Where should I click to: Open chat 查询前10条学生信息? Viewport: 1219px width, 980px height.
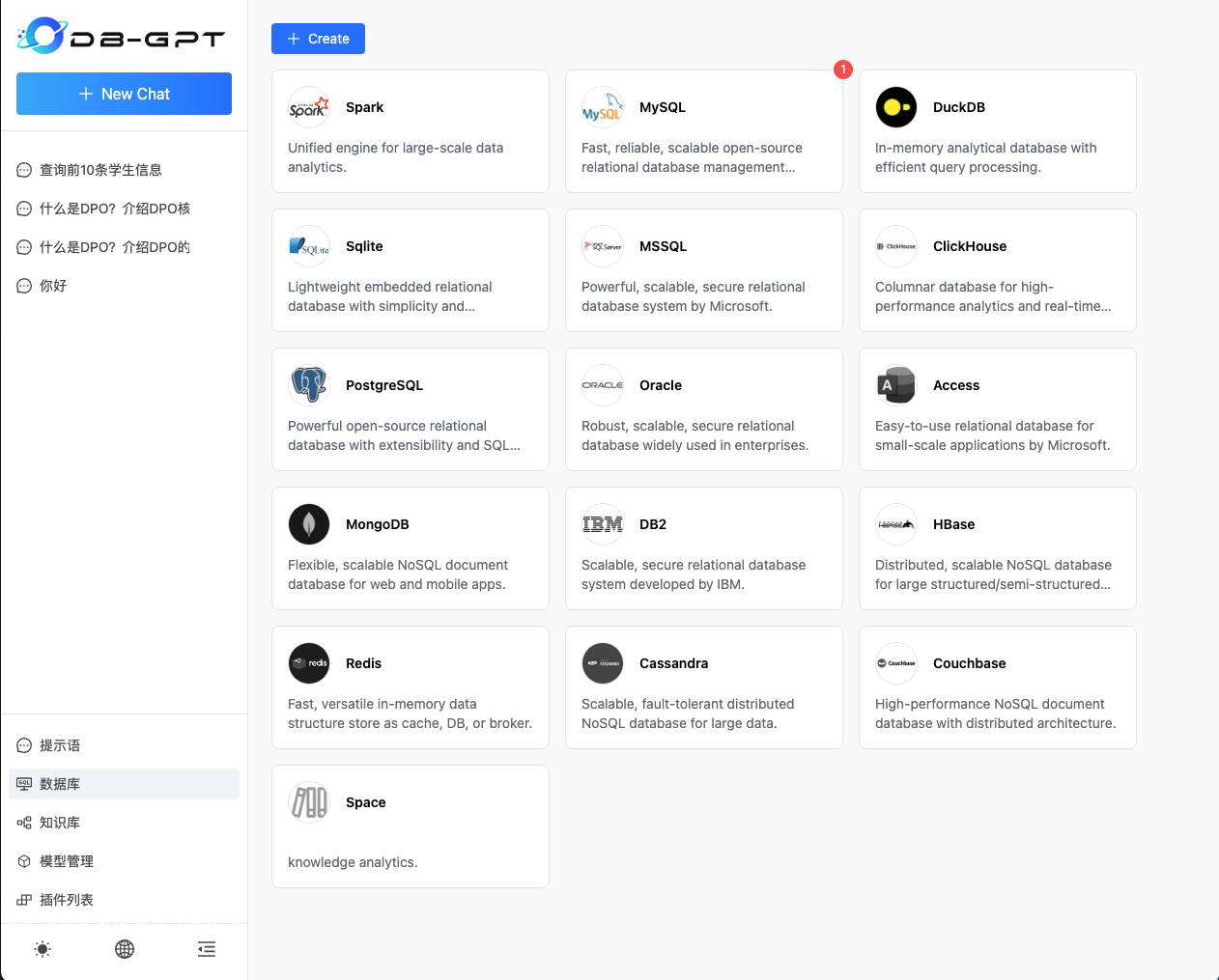click(x=124, y=170)
